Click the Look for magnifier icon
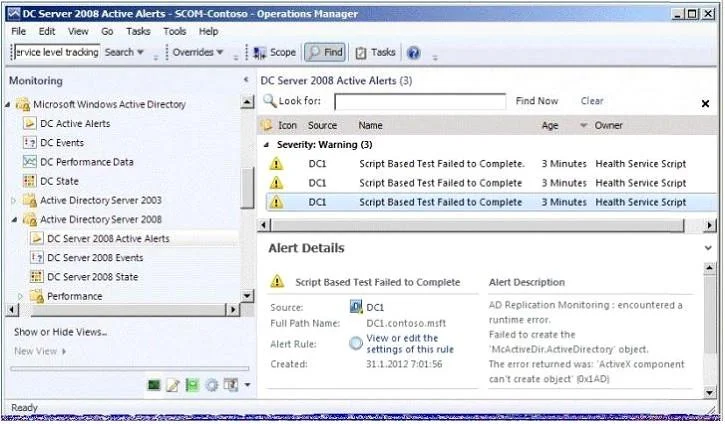This screenshot has width=725, height=424. point(269,100)
